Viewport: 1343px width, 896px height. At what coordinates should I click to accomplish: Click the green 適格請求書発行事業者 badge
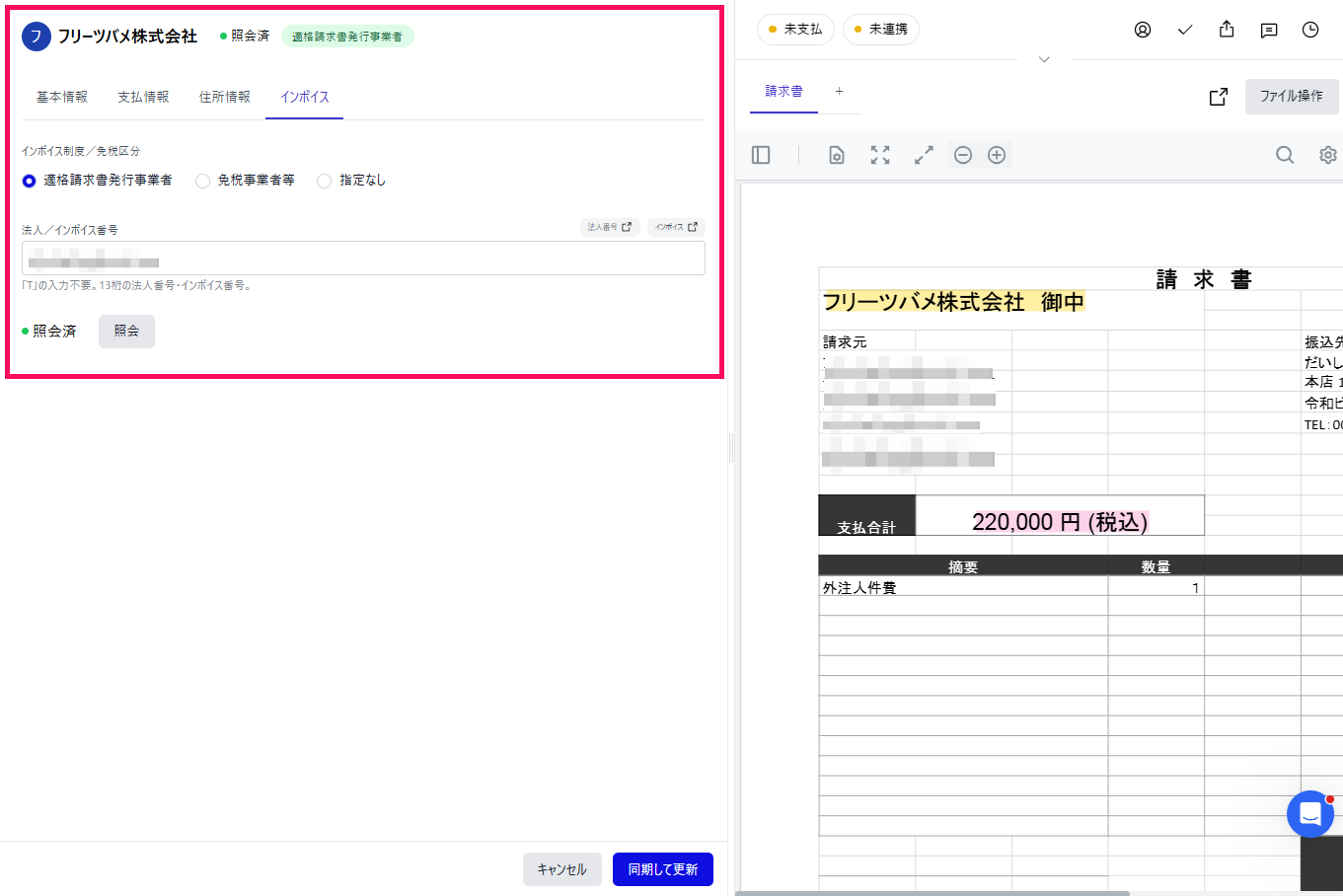point(347,37)
